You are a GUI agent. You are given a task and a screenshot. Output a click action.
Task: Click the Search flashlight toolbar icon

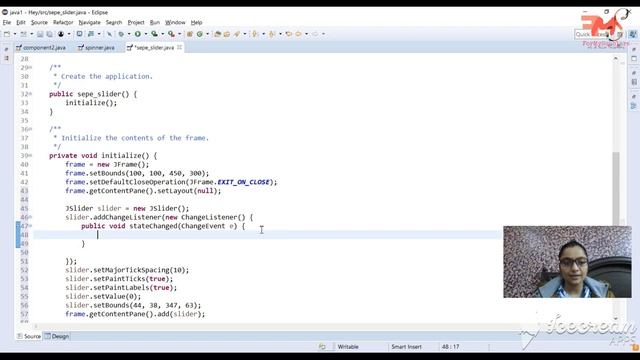point(237,34)
